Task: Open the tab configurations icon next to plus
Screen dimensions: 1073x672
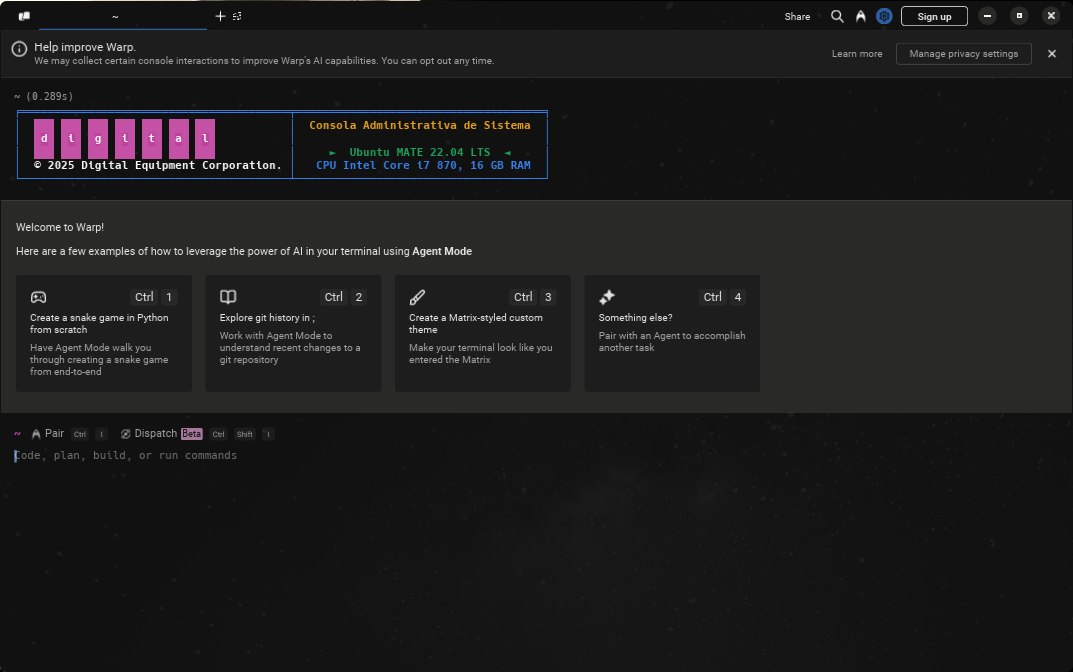Action: pos(237,16)
